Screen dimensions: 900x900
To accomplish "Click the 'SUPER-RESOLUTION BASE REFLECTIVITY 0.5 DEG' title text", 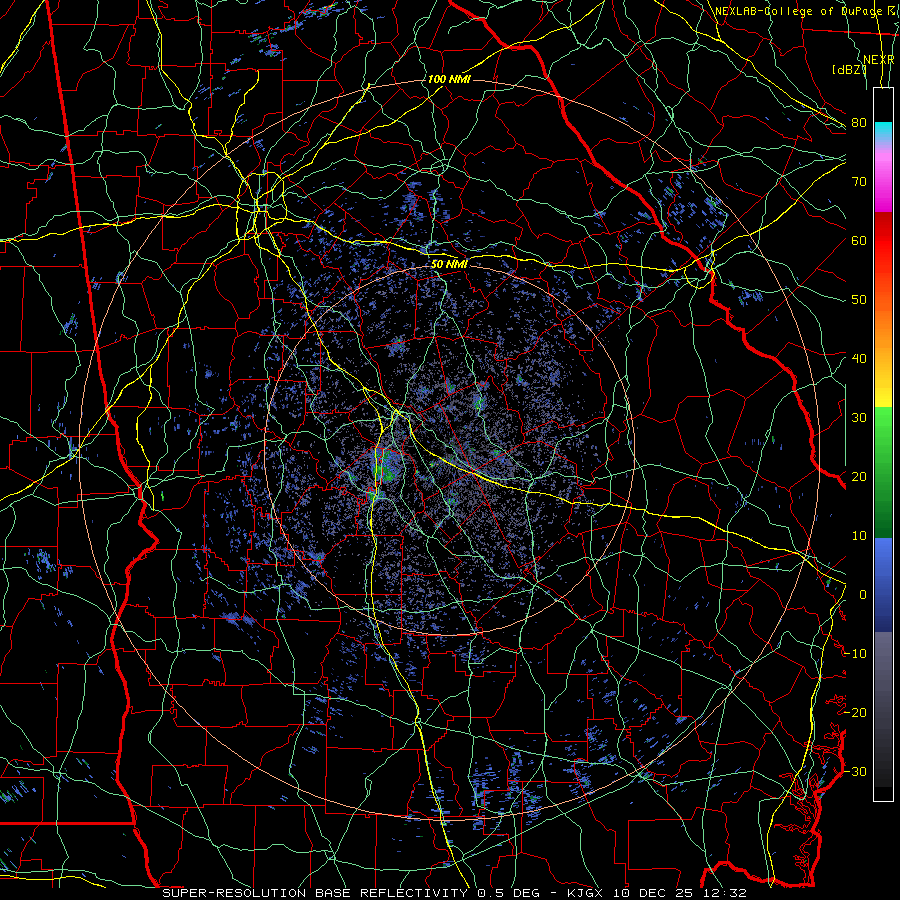I will 351,893.
